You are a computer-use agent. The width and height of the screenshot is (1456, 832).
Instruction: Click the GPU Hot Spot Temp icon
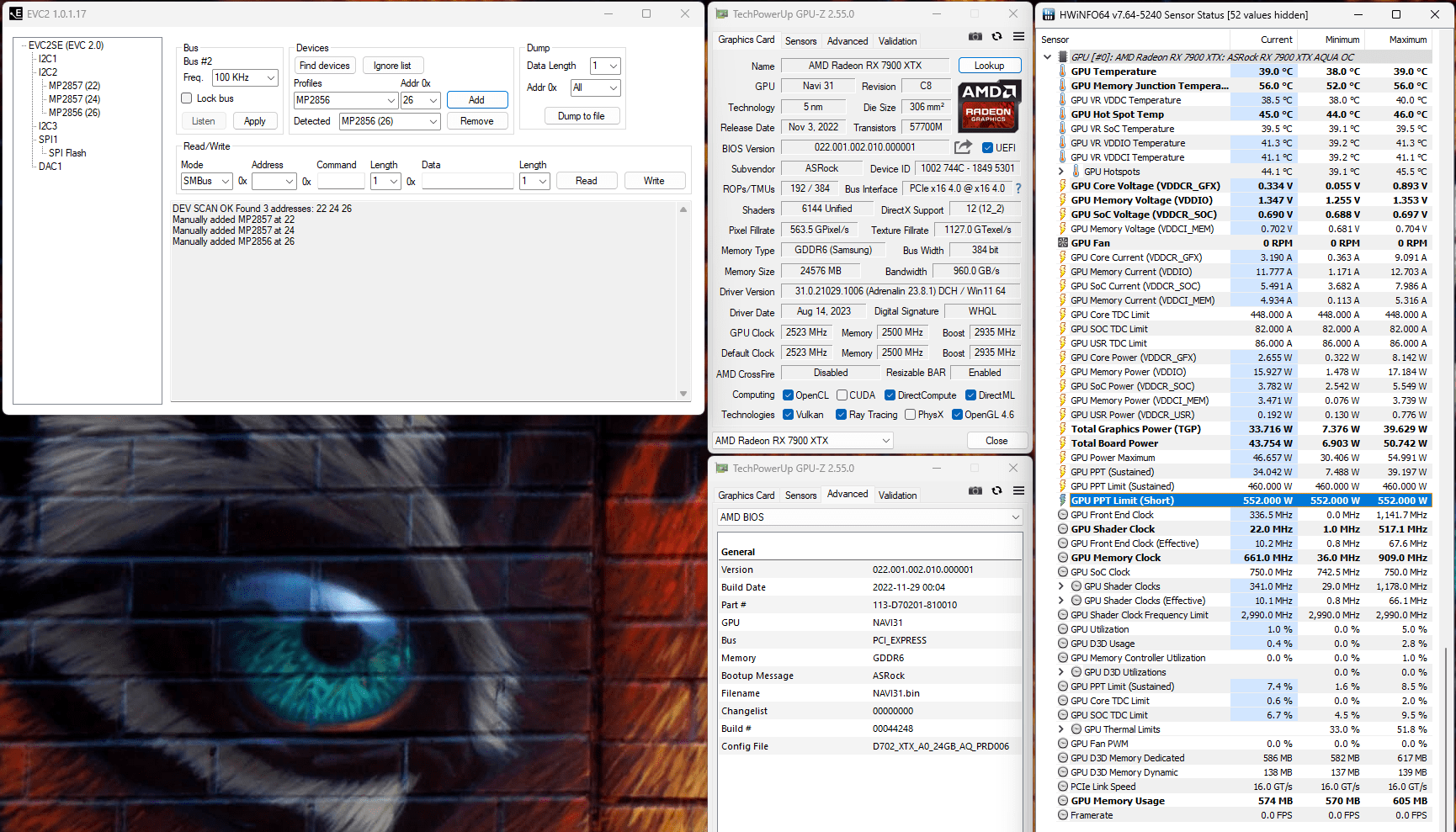pos(1063,114)
